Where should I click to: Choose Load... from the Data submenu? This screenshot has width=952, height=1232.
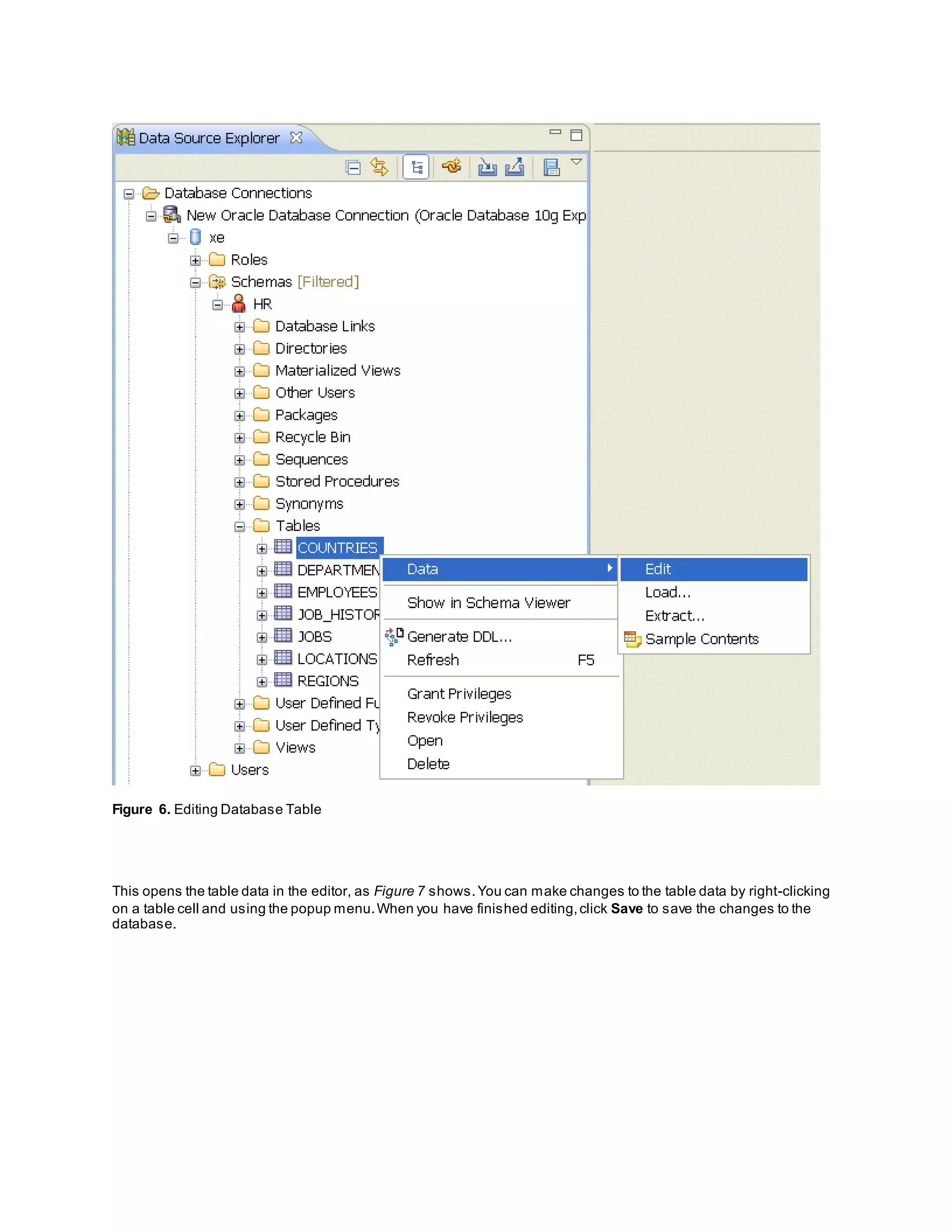coord(714,592)
